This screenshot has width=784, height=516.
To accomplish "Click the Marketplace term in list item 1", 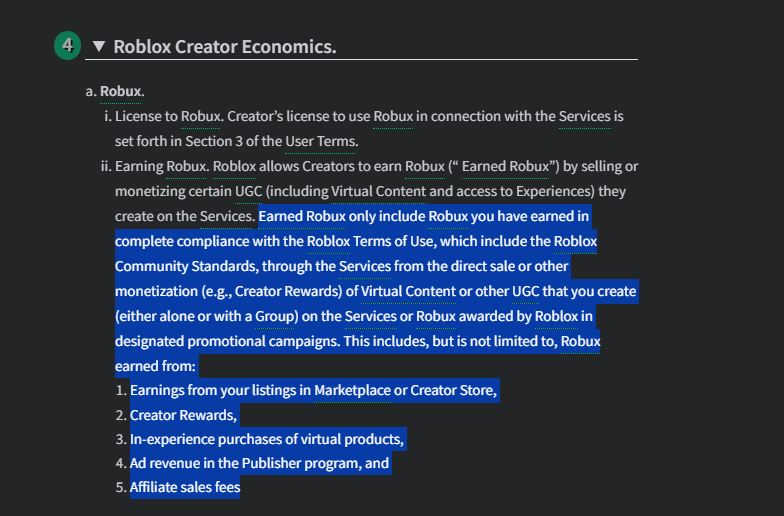I will click(352, 390).
